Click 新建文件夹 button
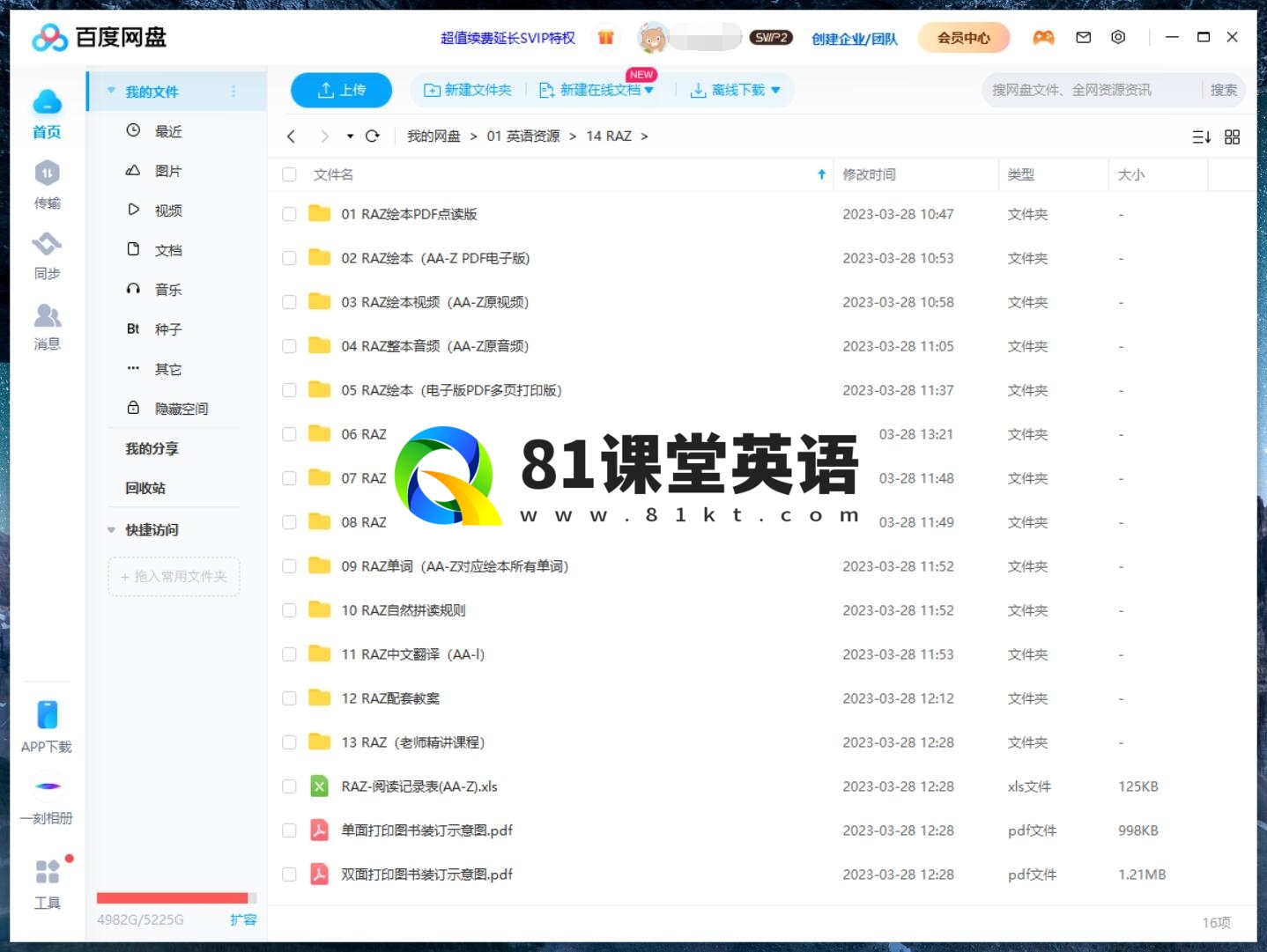This screenshot has width=1267, height=952. [x=468, y=90]
